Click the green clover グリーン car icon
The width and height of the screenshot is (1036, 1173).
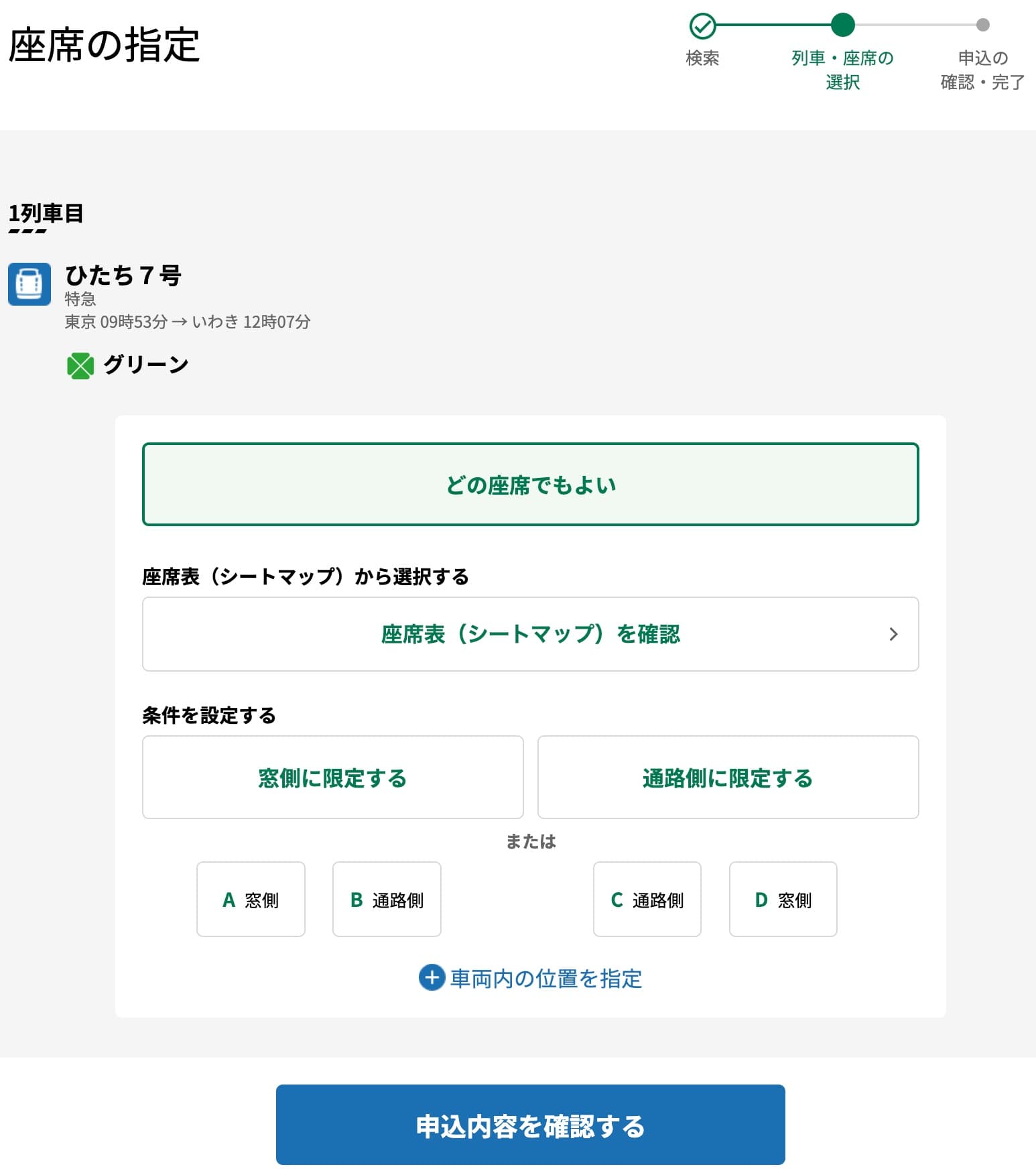[80, 366]
